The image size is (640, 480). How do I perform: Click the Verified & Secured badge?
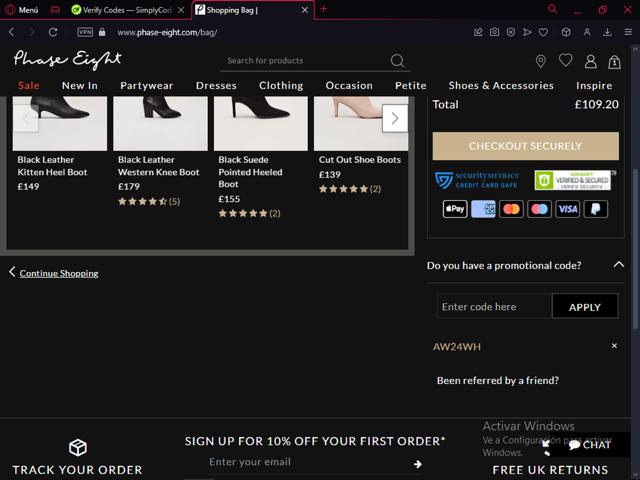click(573, 180)
